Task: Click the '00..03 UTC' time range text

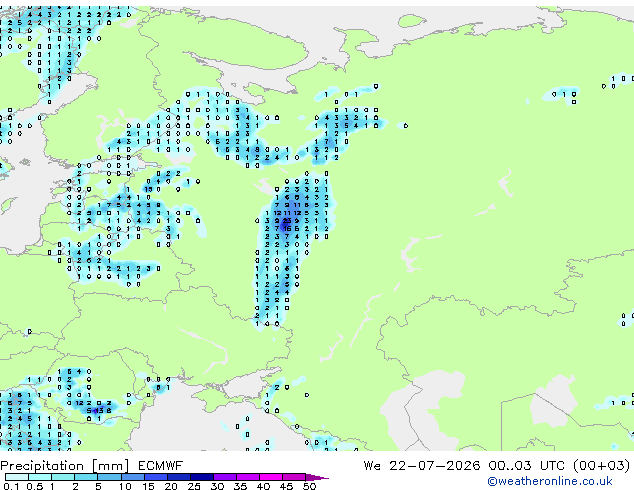Action: tap(526, 466)
